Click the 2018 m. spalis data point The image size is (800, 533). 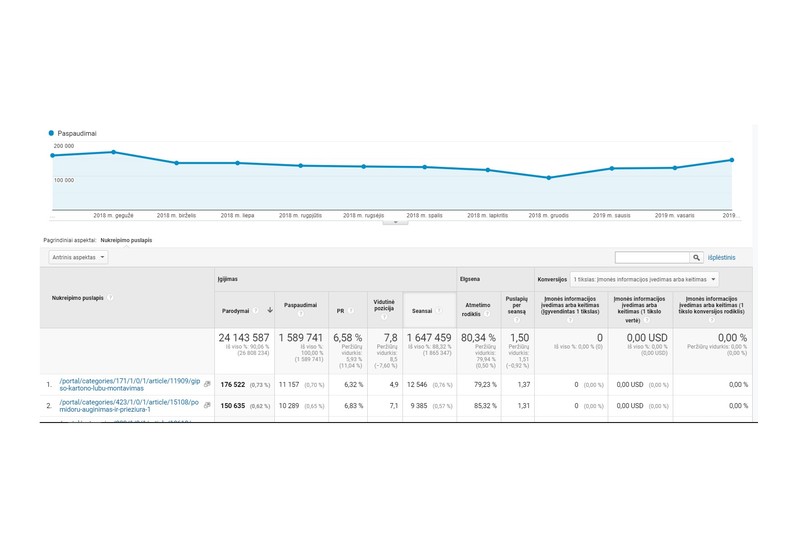425,167
